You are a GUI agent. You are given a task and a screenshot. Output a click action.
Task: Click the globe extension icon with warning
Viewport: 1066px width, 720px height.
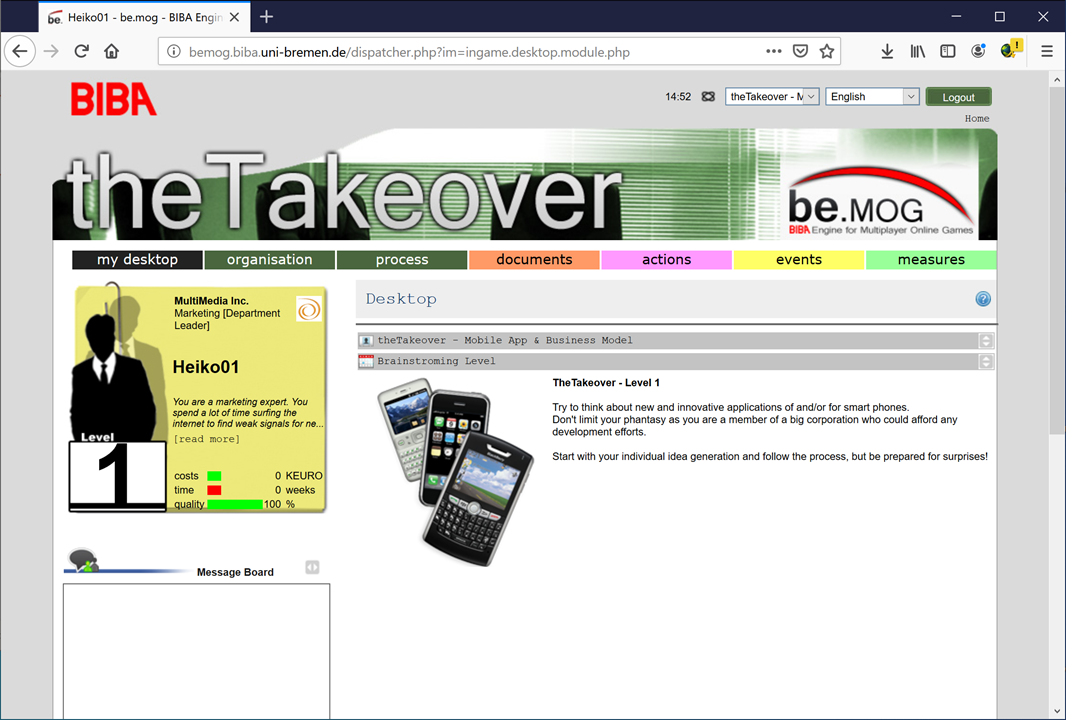click(1011, 50)
